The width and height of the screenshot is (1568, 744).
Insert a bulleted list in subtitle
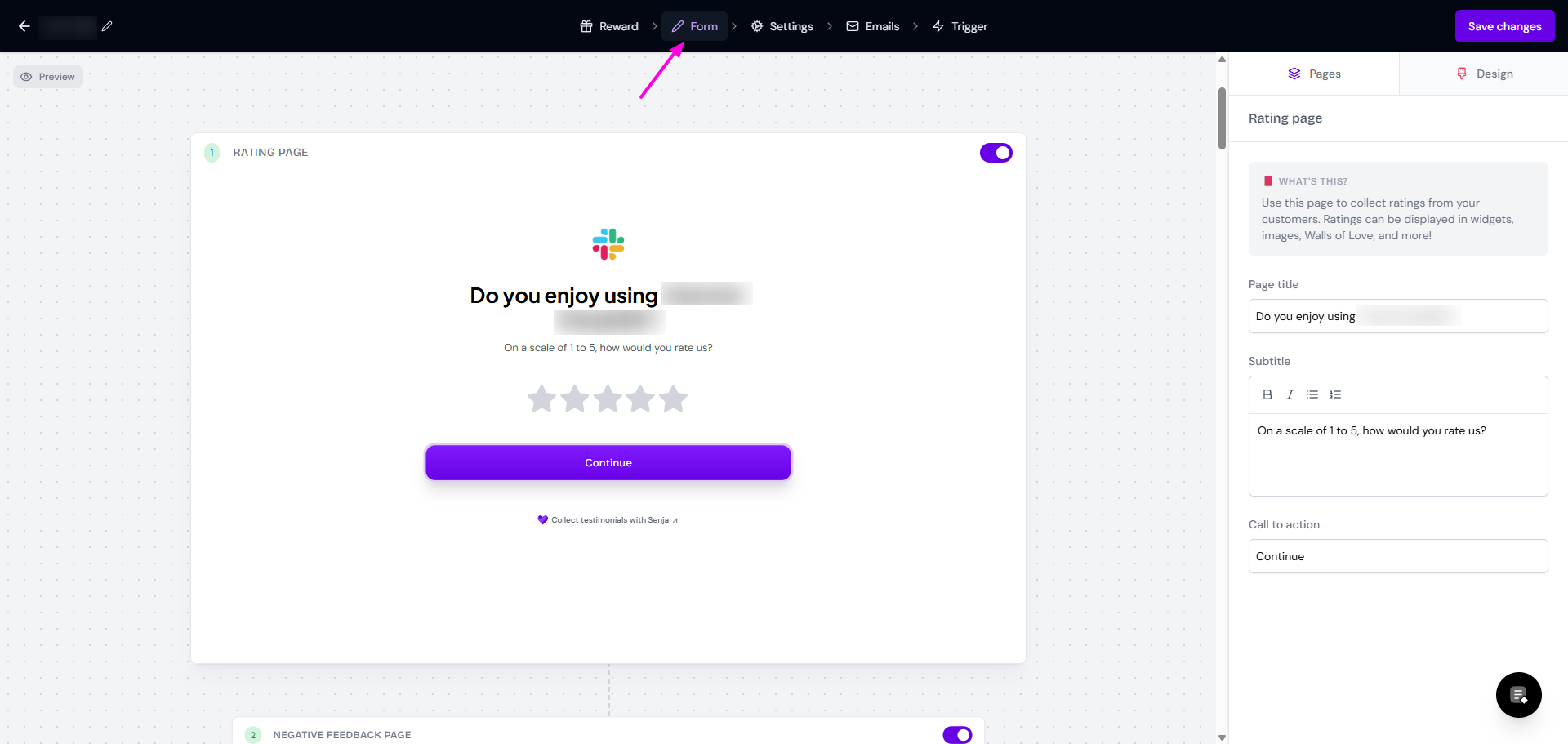click(1312, 394)
